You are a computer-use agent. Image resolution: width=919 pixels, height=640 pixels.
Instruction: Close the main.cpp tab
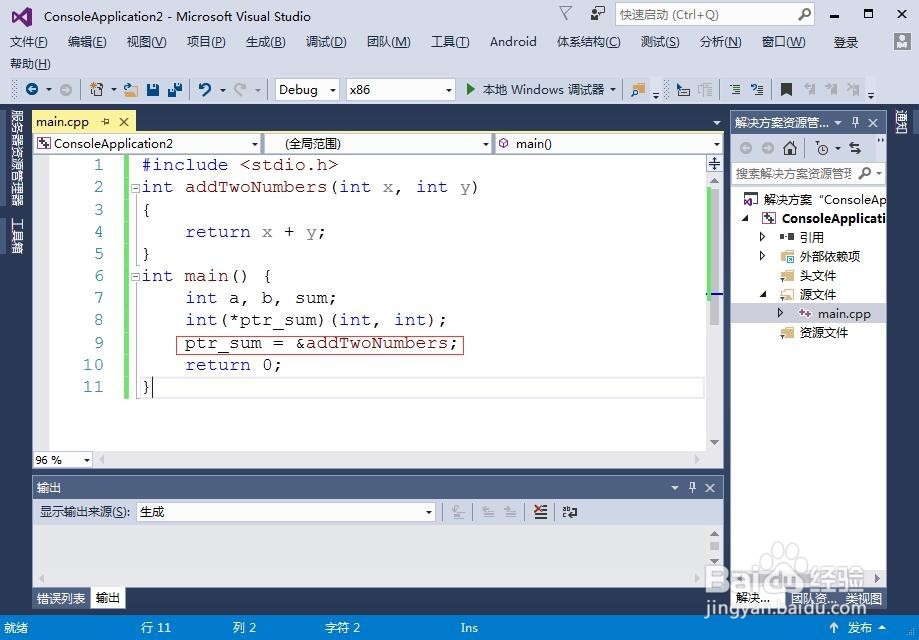click(x=124, y=122)
